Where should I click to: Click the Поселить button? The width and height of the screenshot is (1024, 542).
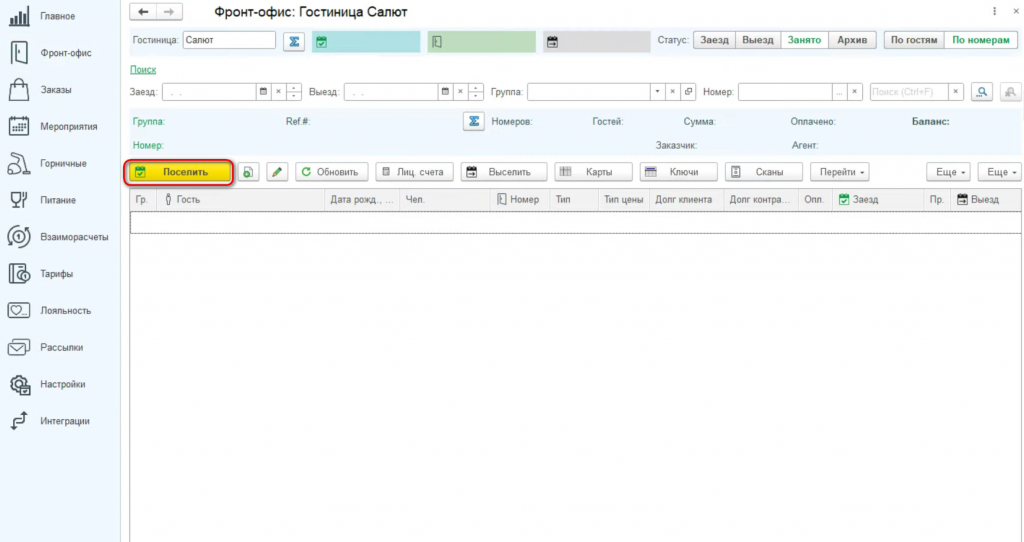[178, 172]
